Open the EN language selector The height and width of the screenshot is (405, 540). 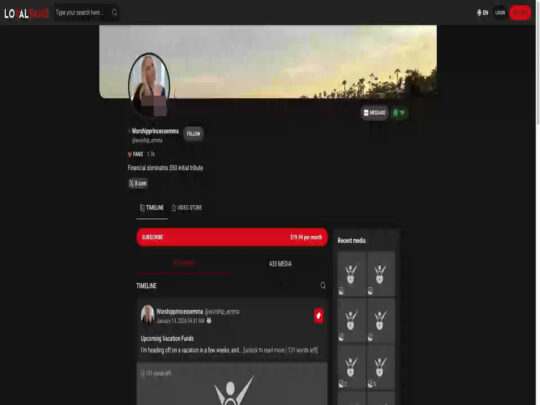[482, 13]
